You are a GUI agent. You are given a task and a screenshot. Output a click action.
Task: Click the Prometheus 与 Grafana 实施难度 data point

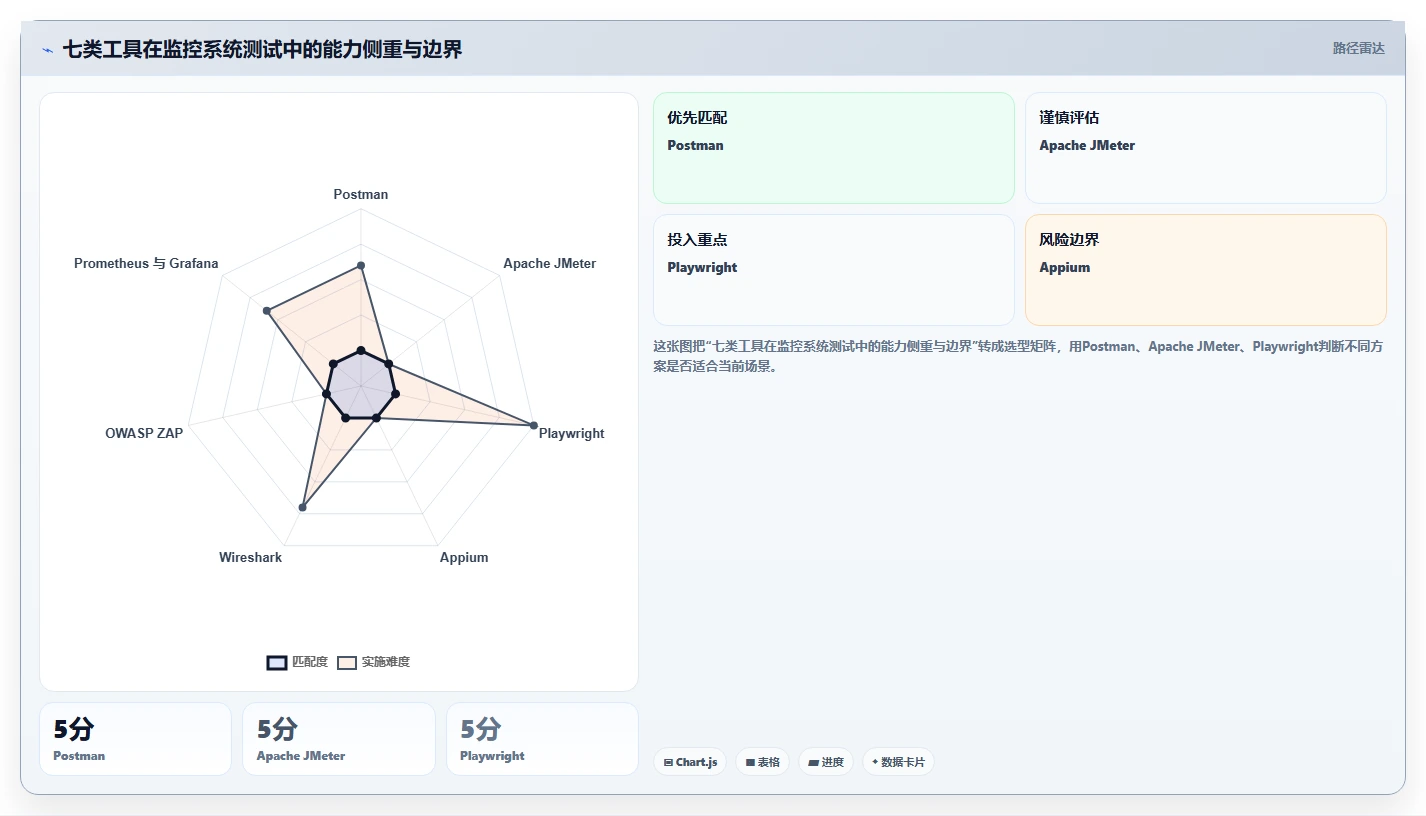(266, 311)
